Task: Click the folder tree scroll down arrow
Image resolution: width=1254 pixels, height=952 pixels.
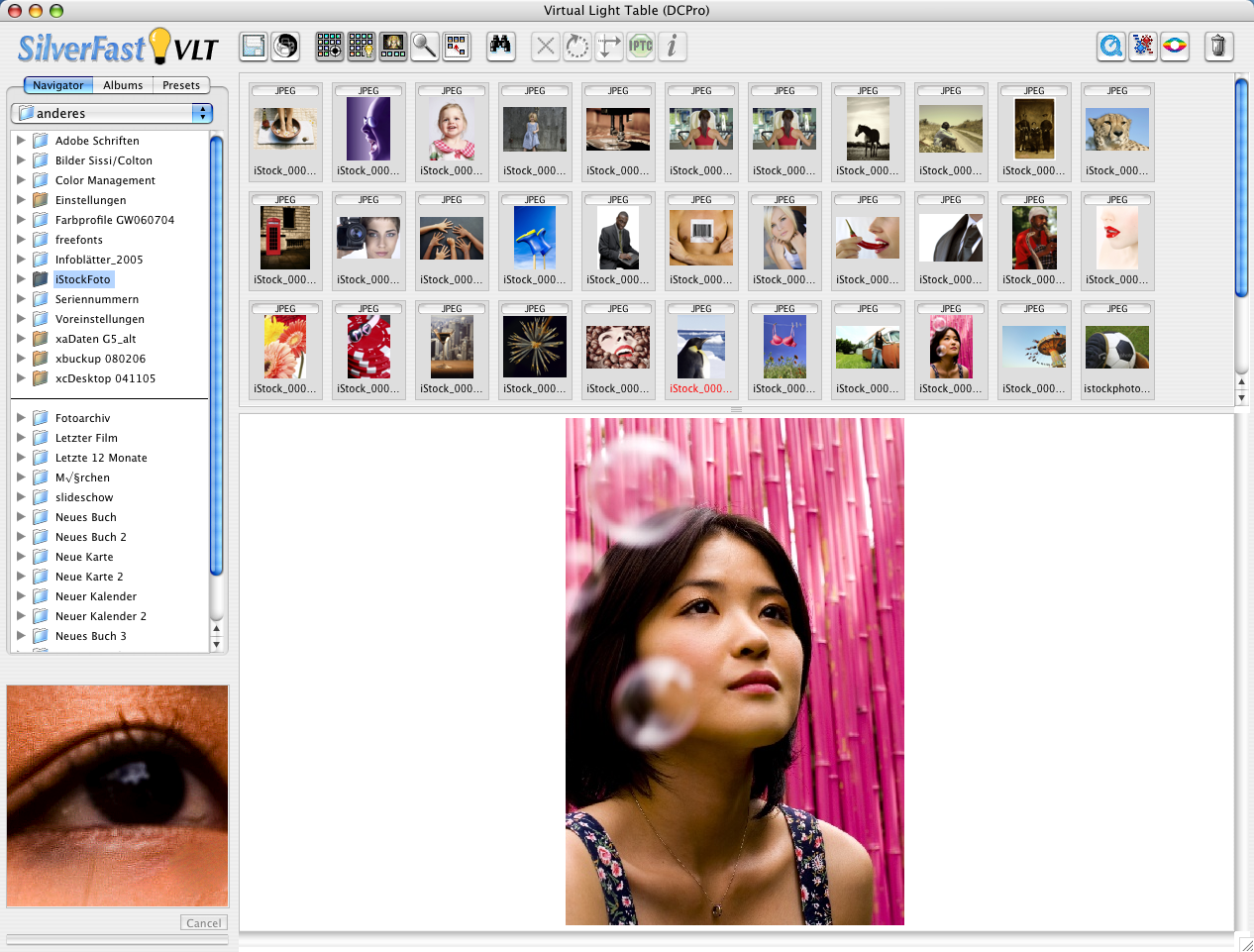Action: 216,644
